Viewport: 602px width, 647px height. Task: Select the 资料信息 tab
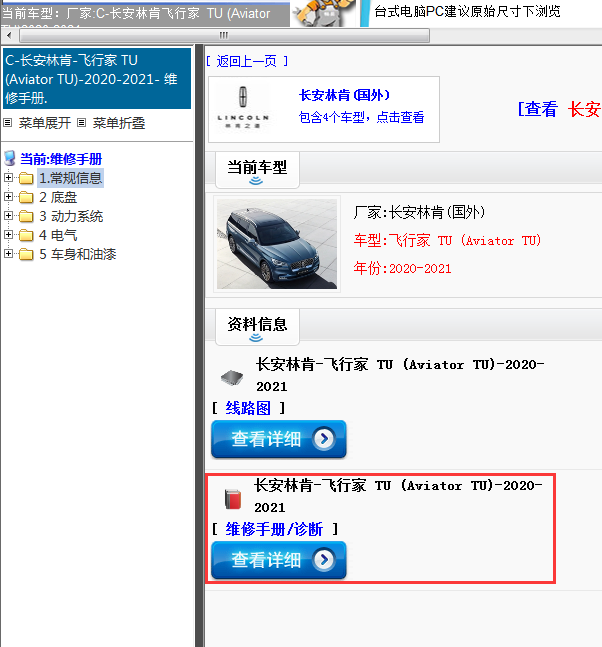click(x=257, y=327)
